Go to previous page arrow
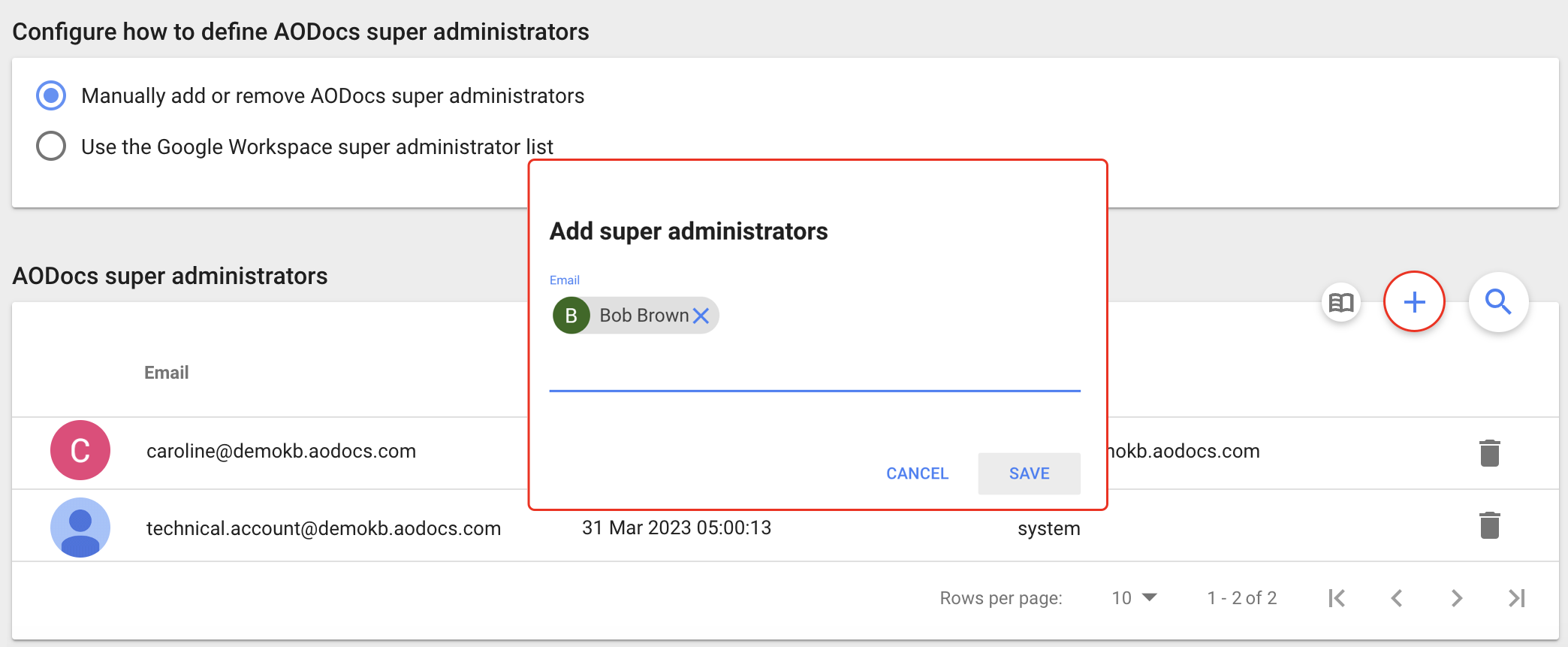 pyautogui.click(x=1397, y=598)
